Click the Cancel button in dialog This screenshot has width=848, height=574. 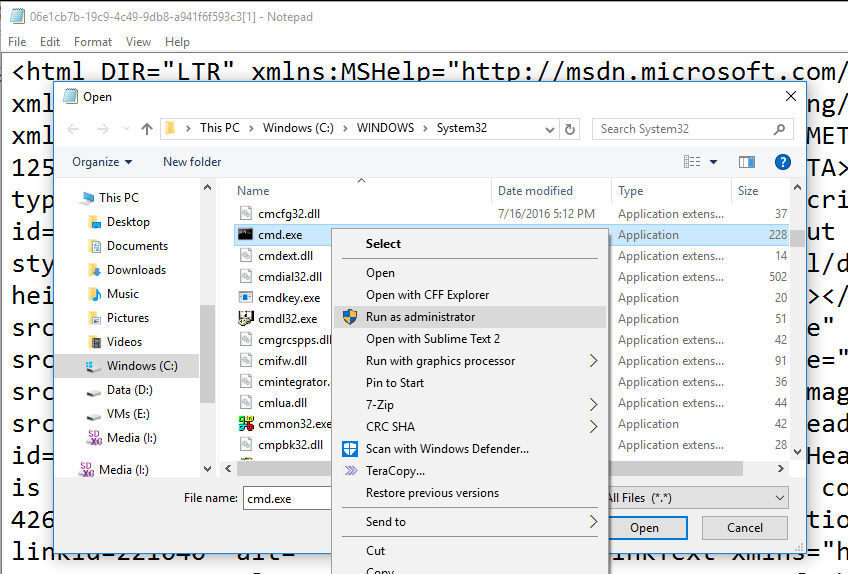[744, 527]
